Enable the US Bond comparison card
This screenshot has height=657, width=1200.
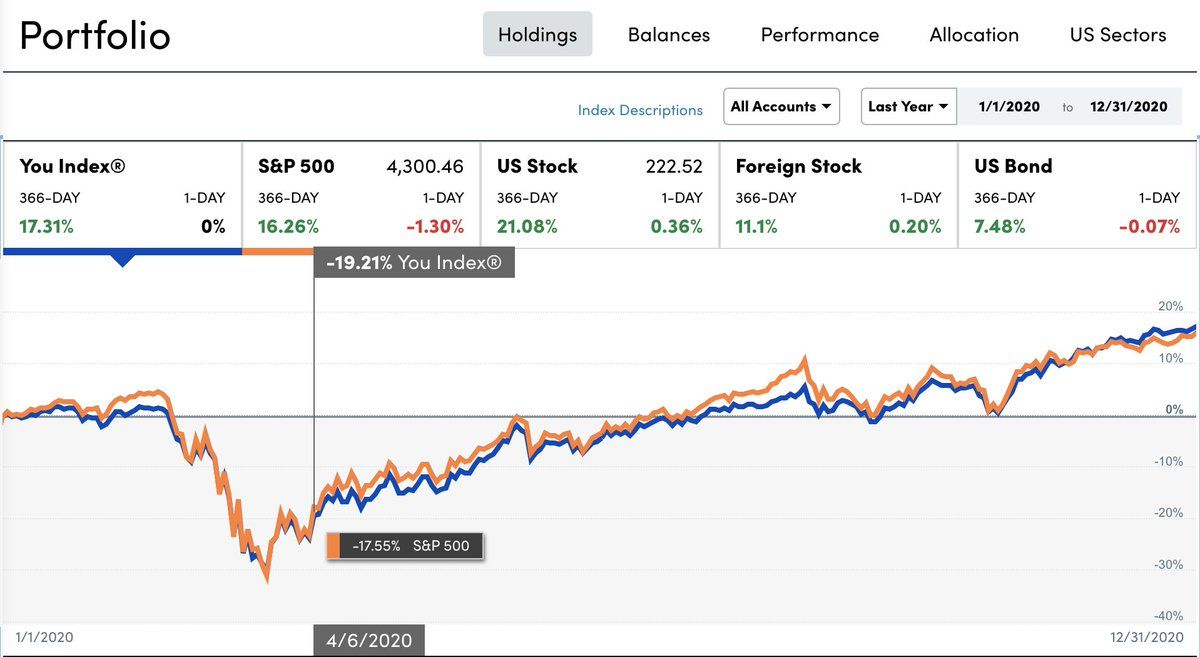pyautogui.click(x=1077, y=195)
